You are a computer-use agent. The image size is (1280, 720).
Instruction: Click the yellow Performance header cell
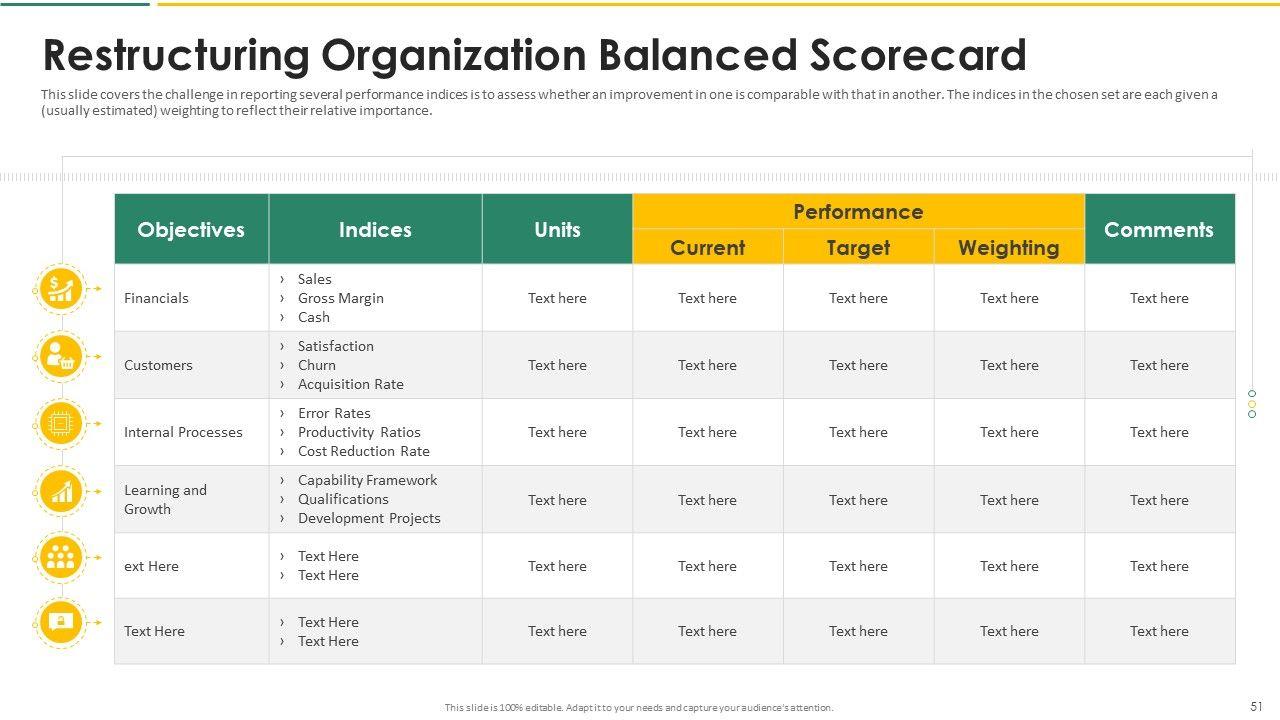858,211
